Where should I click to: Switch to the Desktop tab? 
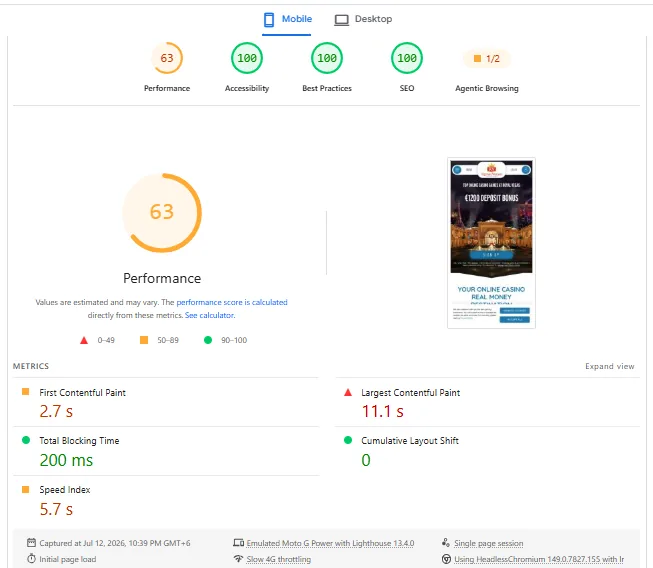click(363, 19)
